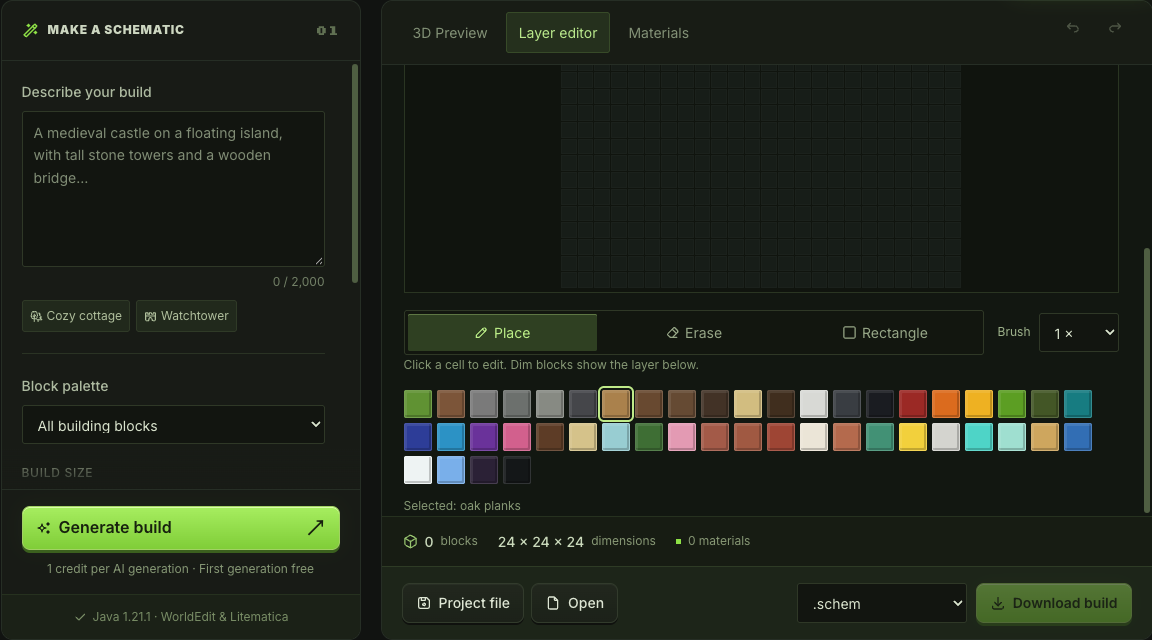Pick the teal swatch ending the first row

point(1078,403)
